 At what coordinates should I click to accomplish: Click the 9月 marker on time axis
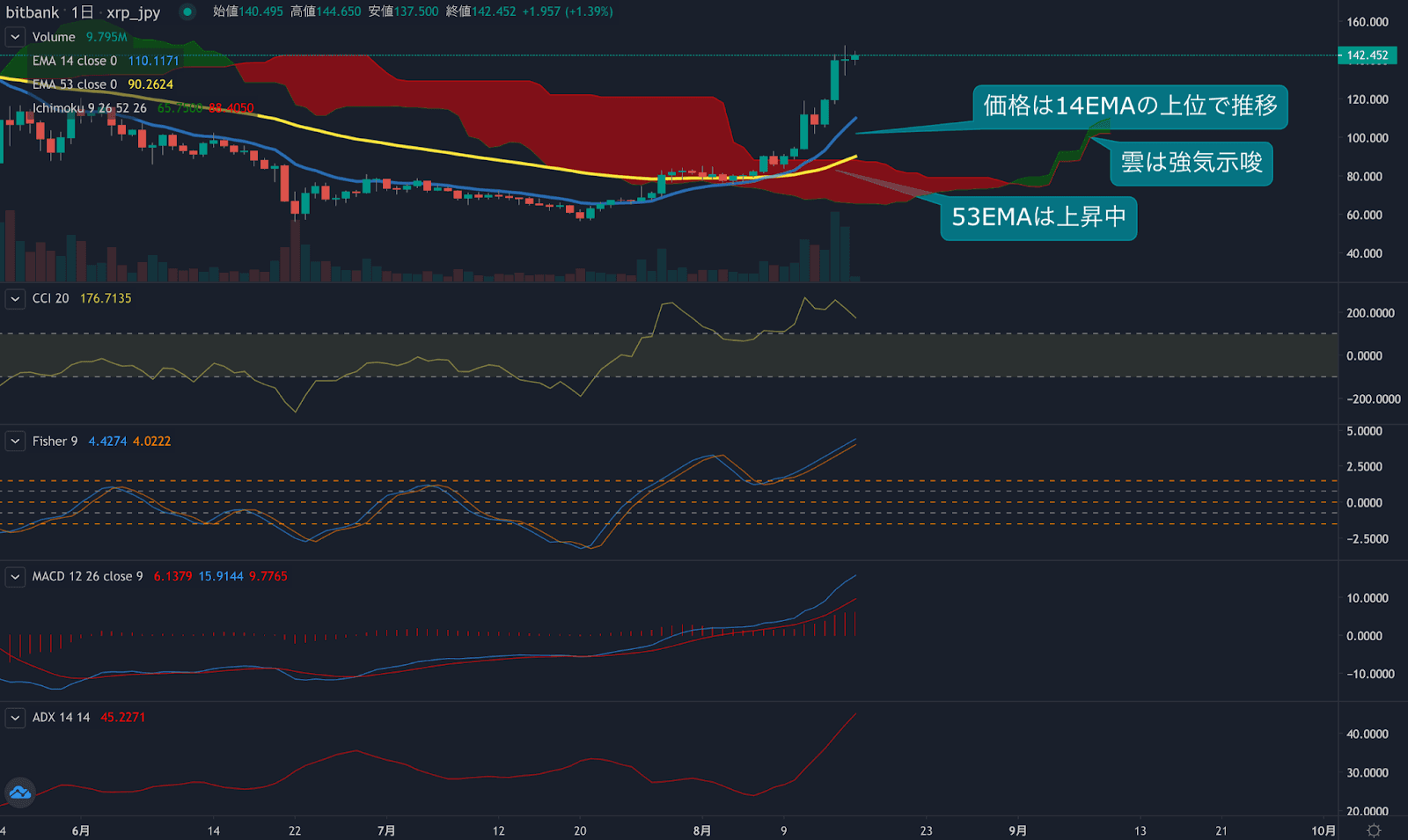pyautogui.click(x=1017, y=830)
